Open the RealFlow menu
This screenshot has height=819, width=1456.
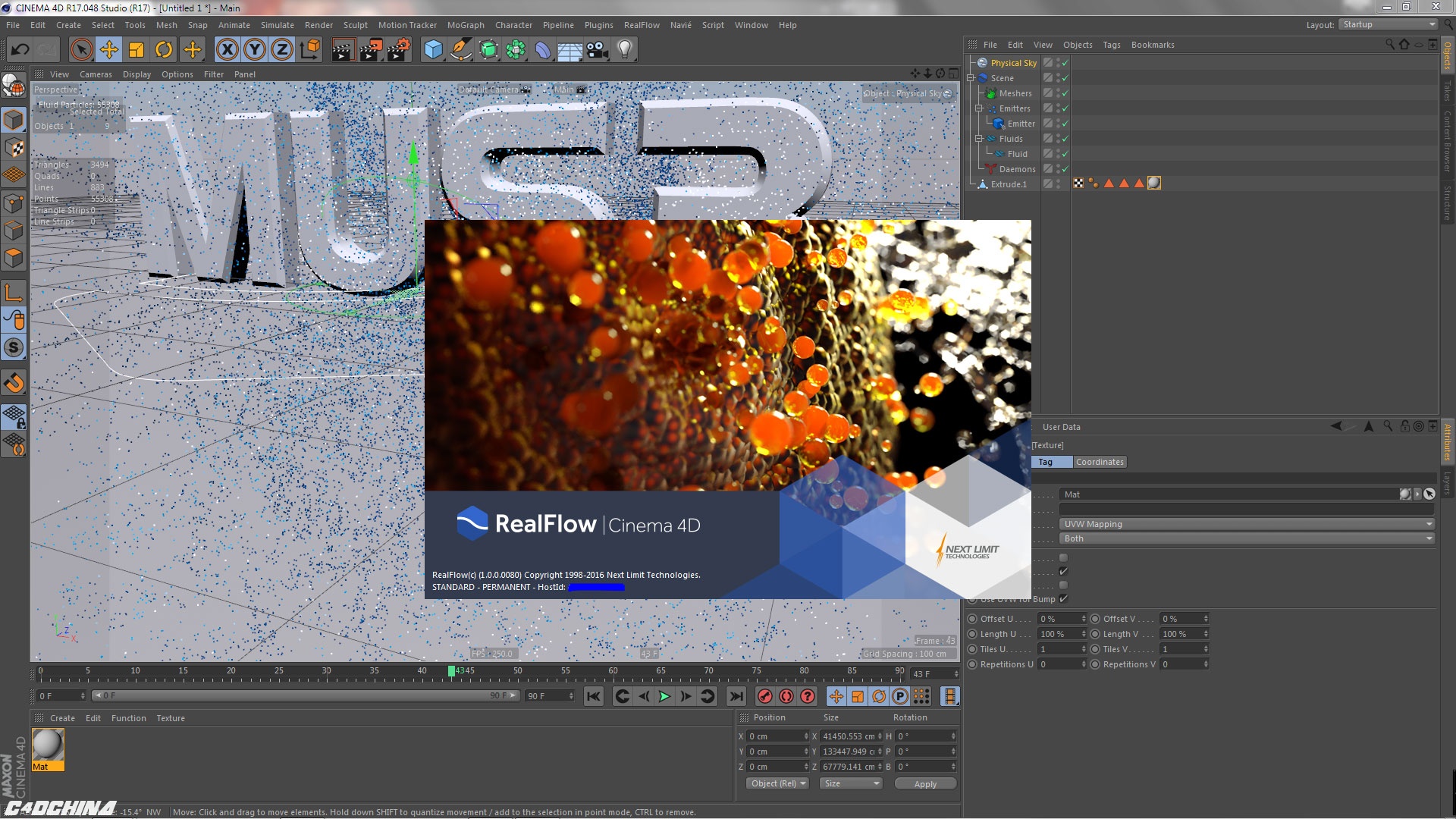(x=642, y=25)
